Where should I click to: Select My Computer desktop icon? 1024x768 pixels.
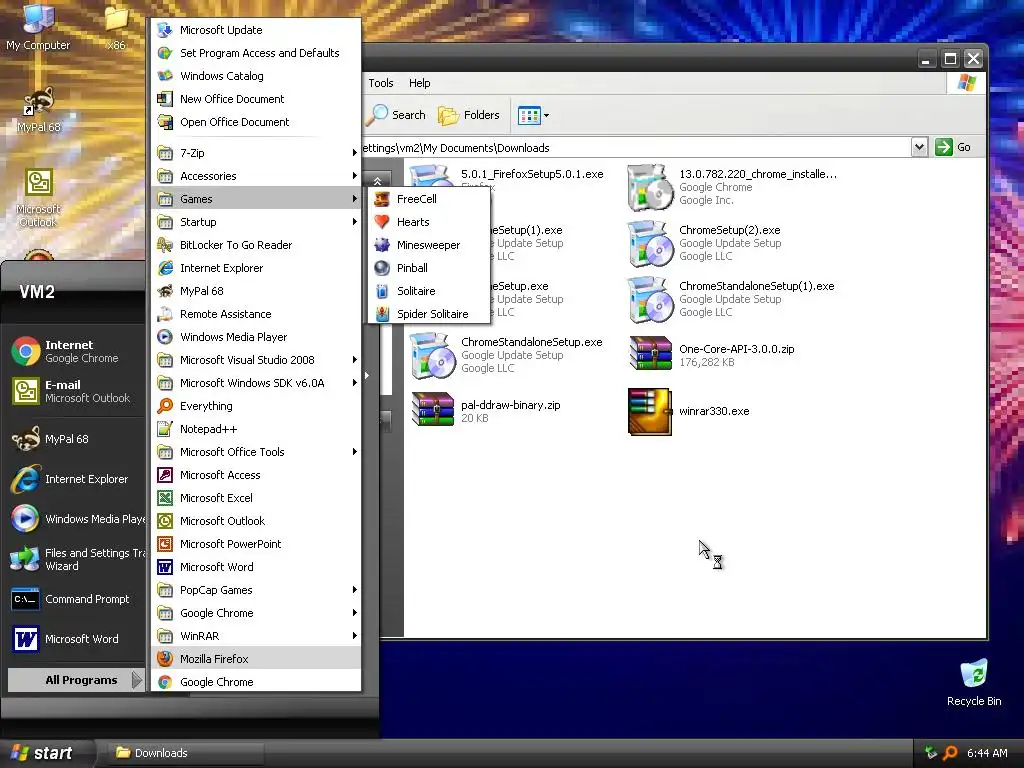pyautogui.click(x=38, y=27)
